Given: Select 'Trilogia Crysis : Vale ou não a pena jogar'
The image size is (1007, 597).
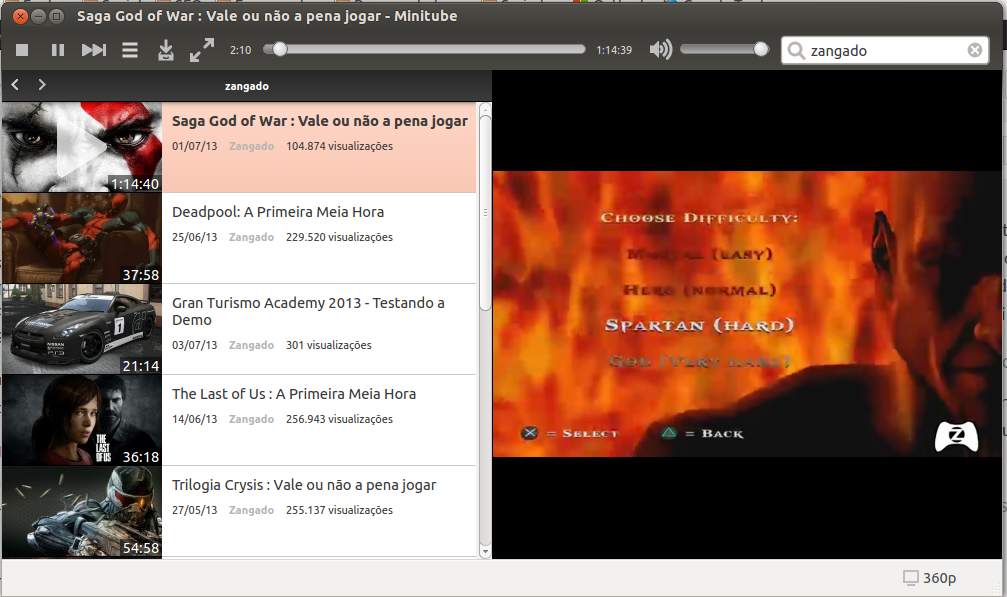Looking at the screenshot, I should click(x=304, y=485).
